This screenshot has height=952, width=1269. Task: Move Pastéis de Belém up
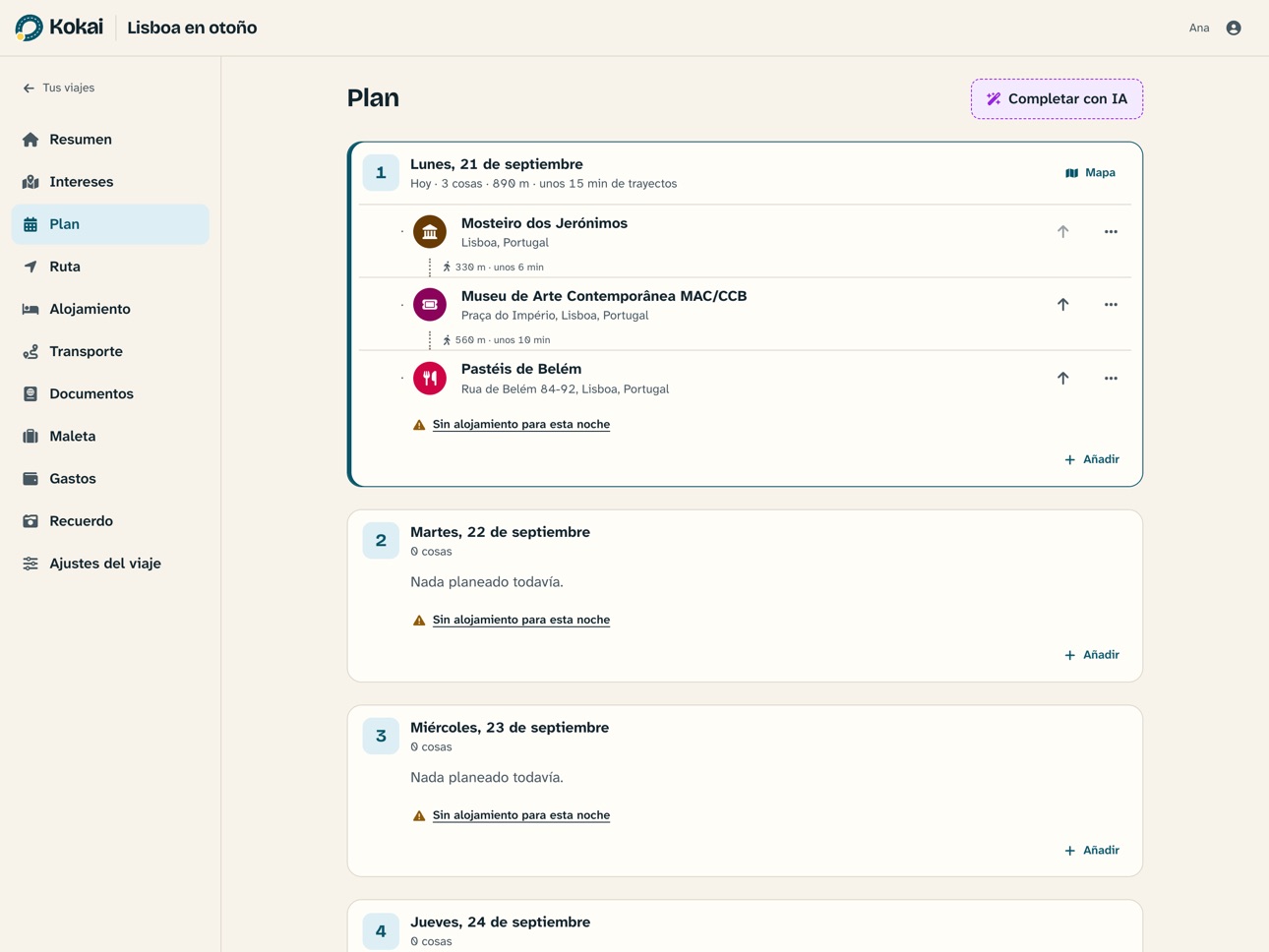coord(1062,378)
